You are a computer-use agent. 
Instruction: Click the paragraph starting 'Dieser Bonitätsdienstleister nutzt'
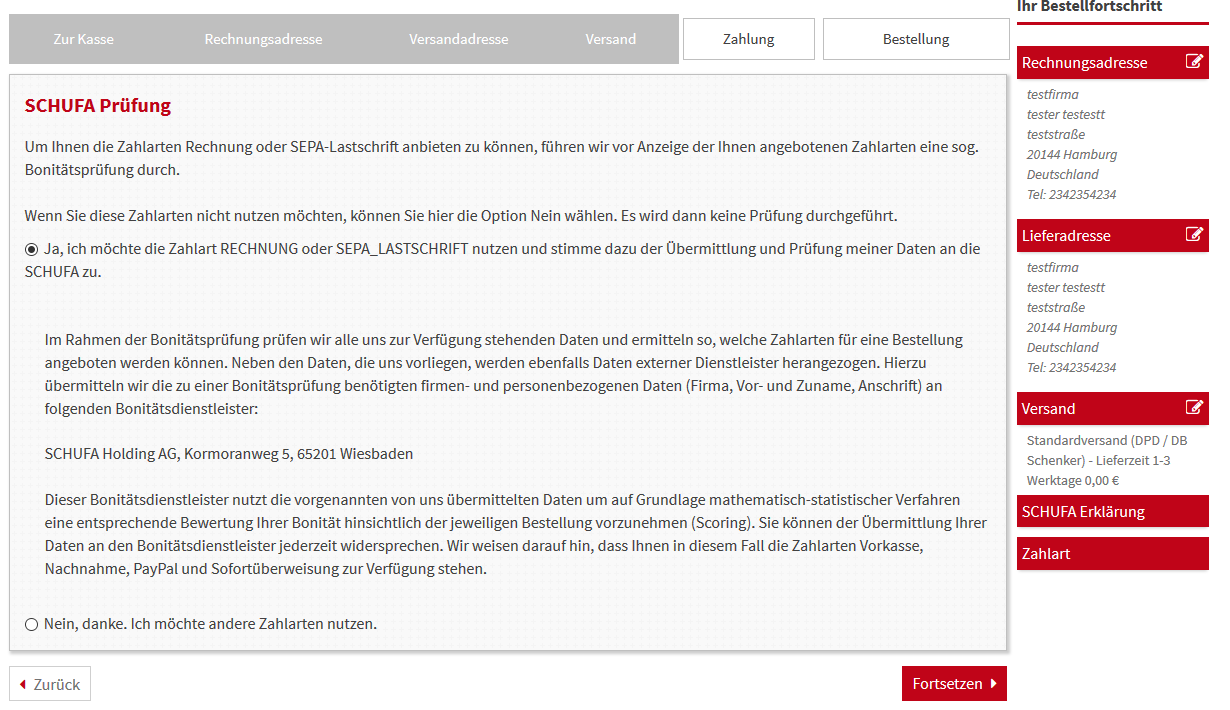pos(516,534)
